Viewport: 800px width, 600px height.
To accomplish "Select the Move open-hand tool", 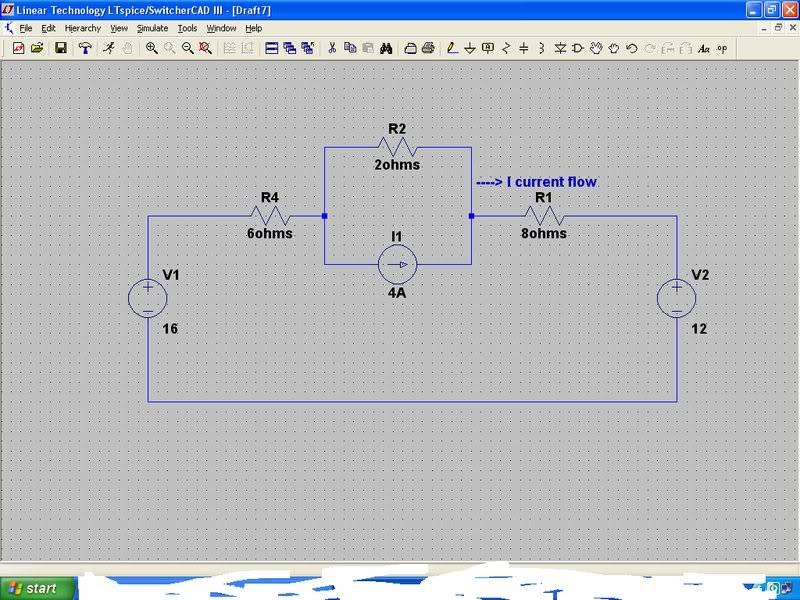I will point(596,48).
